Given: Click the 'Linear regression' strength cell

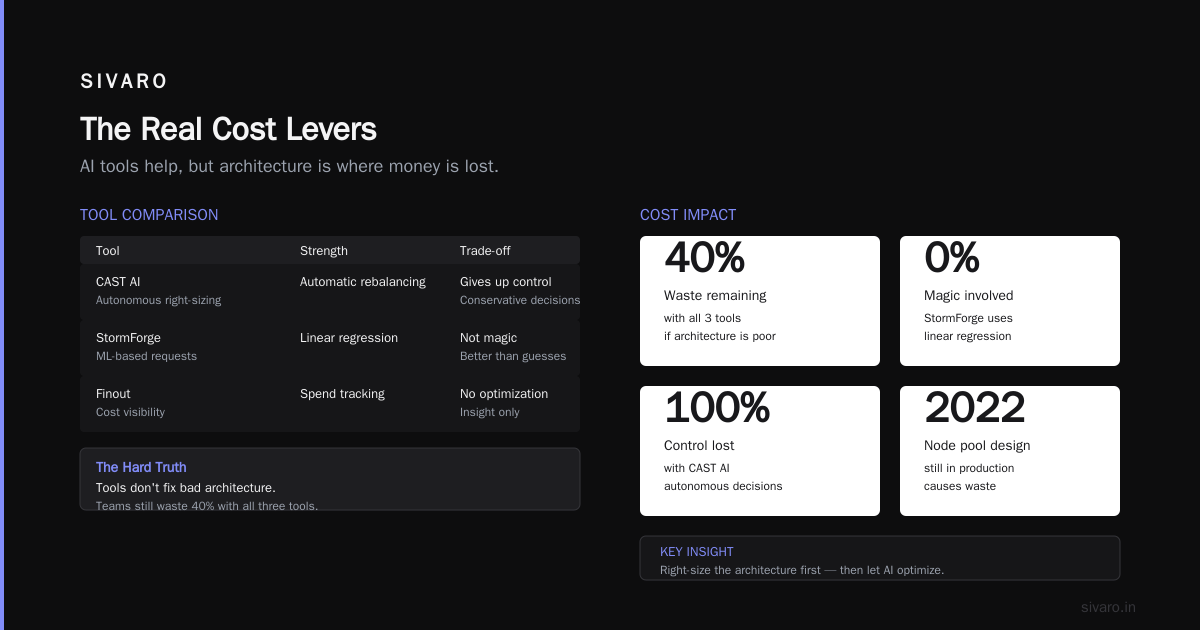Looking at the screenshot, I should (349, 338).
